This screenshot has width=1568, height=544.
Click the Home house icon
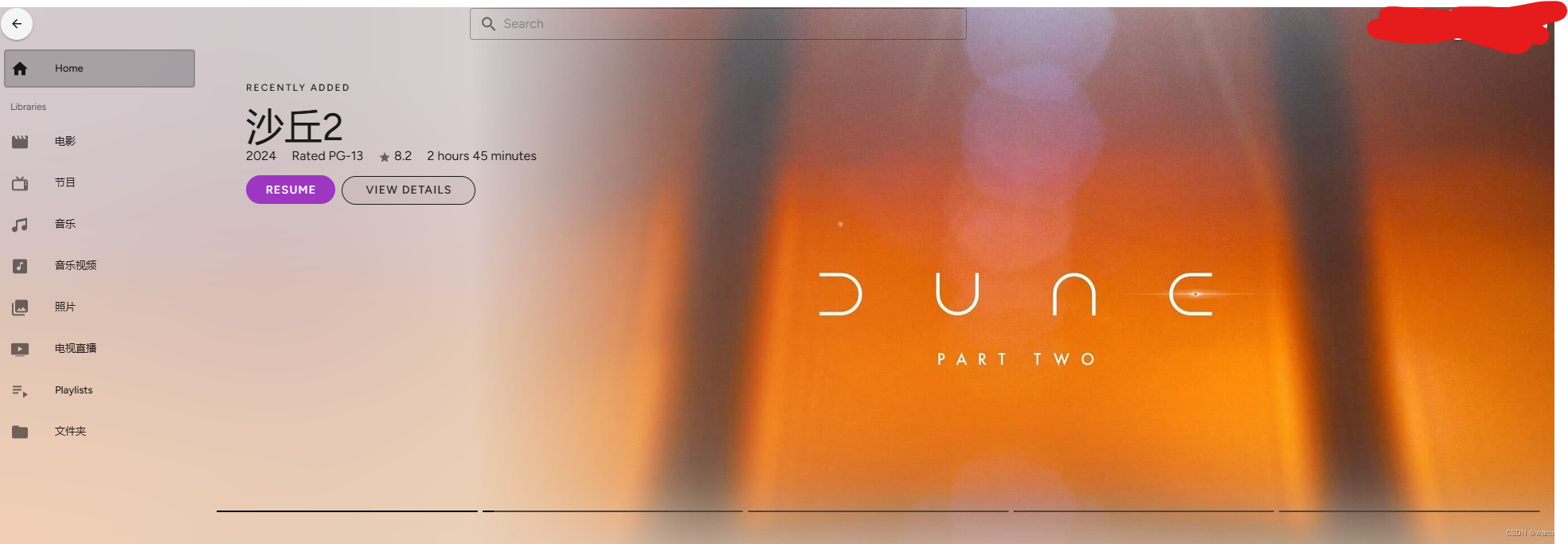pyautogui.click(x=20, y=68)
